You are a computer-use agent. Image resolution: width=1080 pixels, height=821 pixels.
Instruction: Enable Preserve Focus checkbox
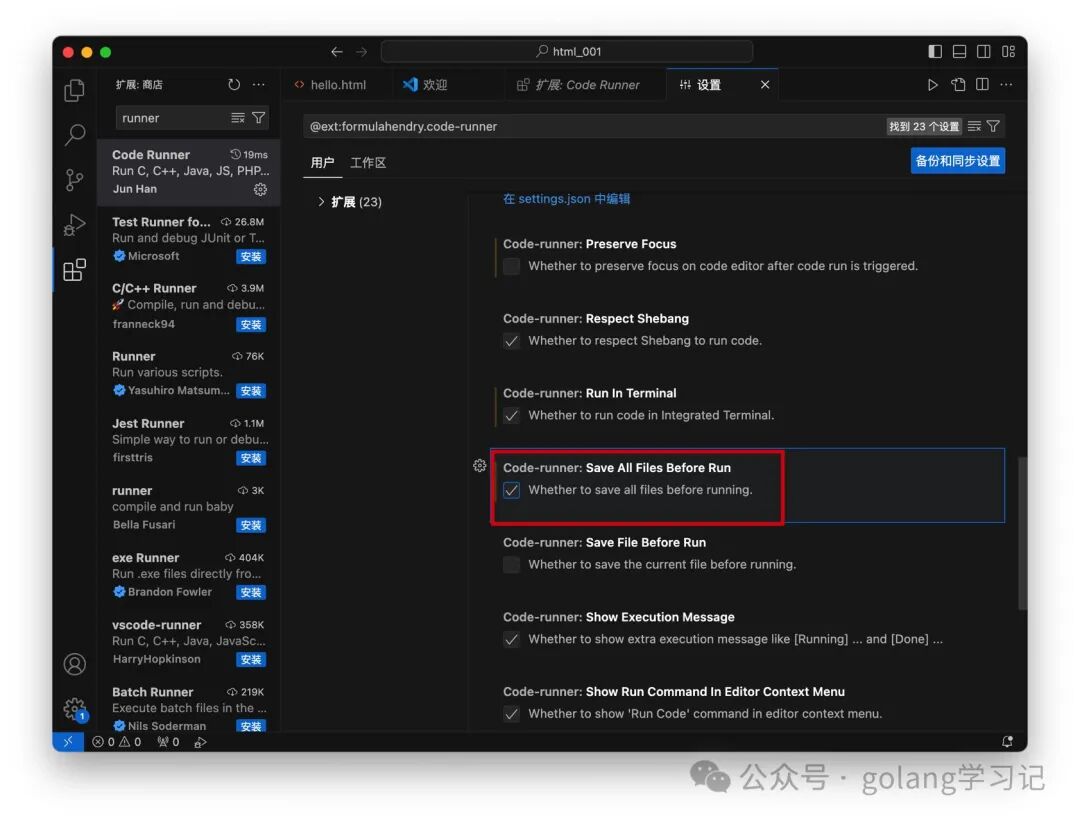tap(512, 267)
